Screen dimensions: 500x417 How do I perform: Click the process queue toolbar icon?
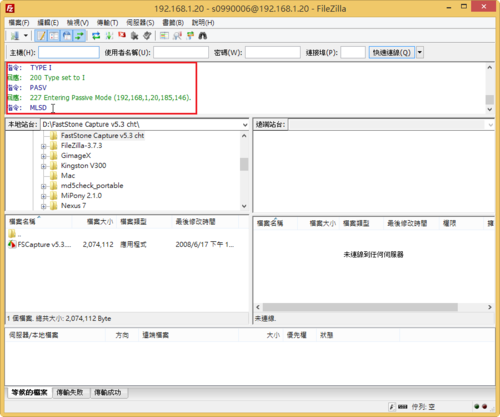tap(109, 36)
